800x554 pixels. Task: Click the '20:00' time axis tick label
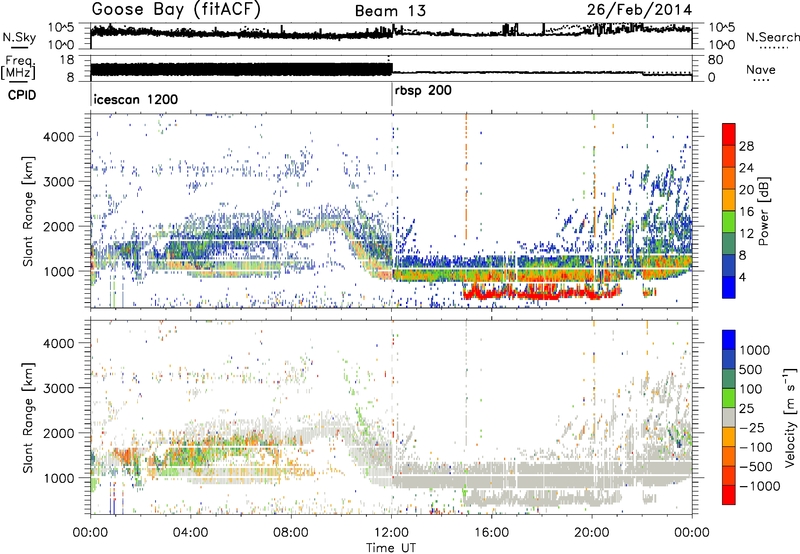(x=592, y=533)
